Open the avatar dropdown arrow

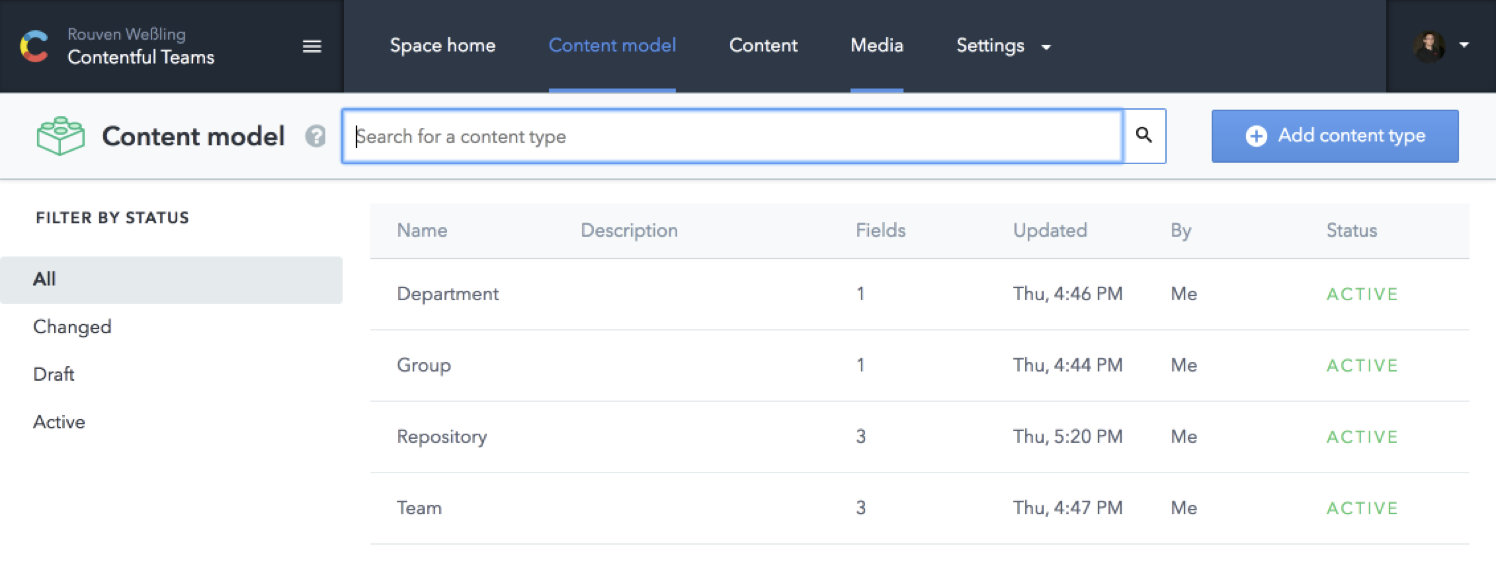(x=1464, y=45)
